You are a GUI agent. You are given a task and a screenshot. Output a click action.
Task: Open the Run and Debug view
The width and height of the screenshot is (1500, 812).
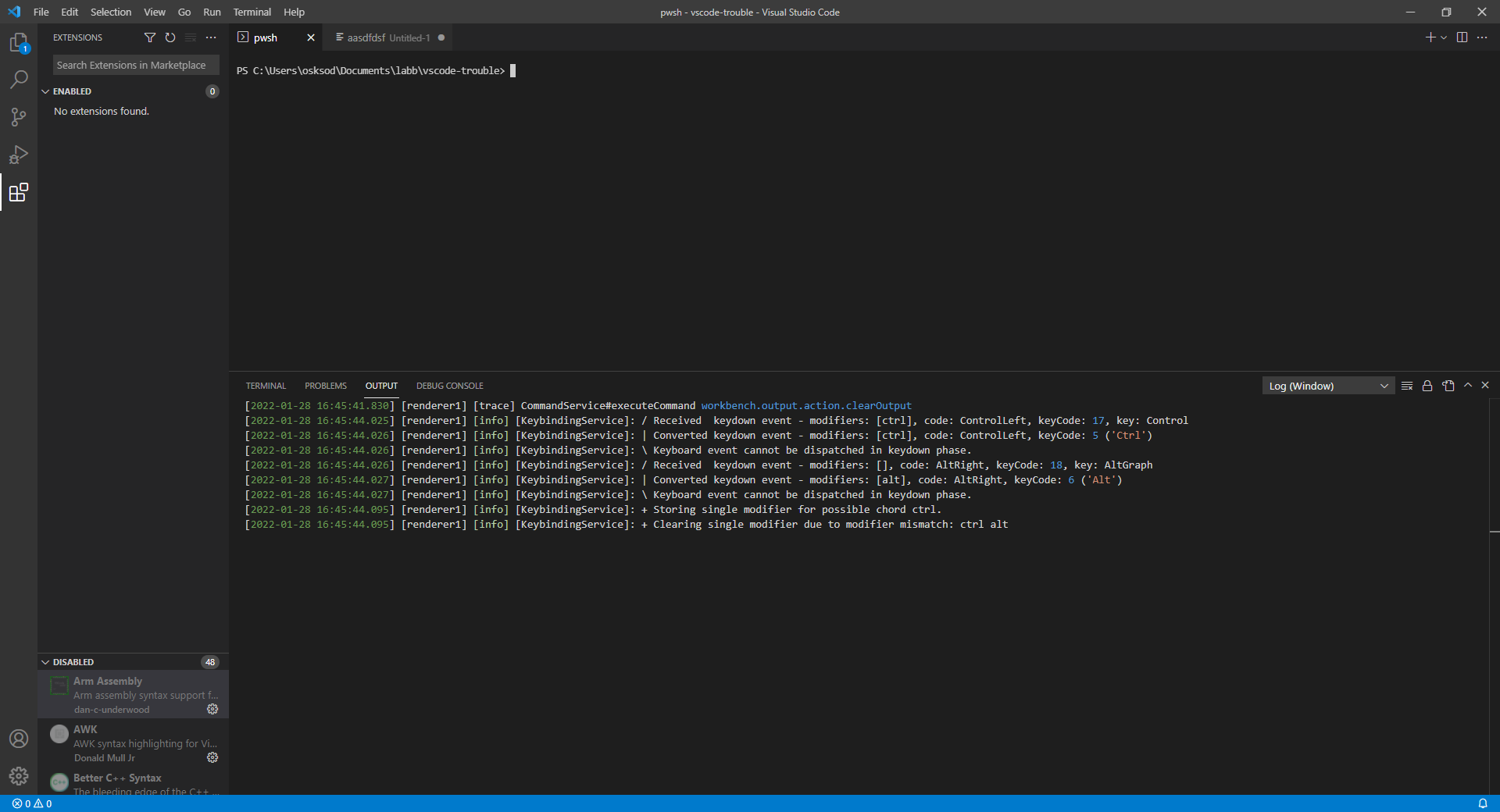(x=19, y=155)
